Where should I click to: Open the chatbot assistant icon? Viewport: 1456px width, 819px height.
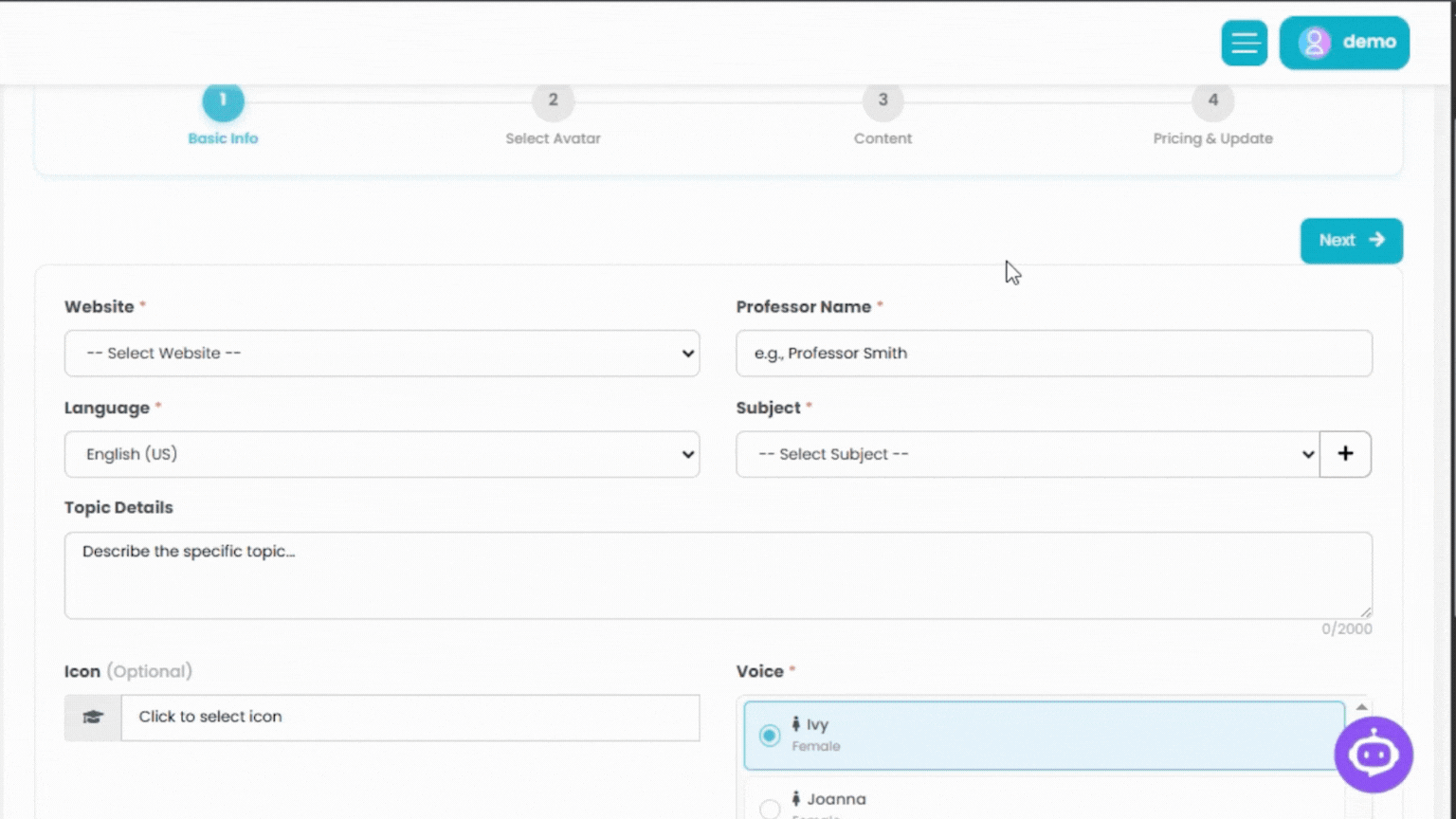(1373, 755)
